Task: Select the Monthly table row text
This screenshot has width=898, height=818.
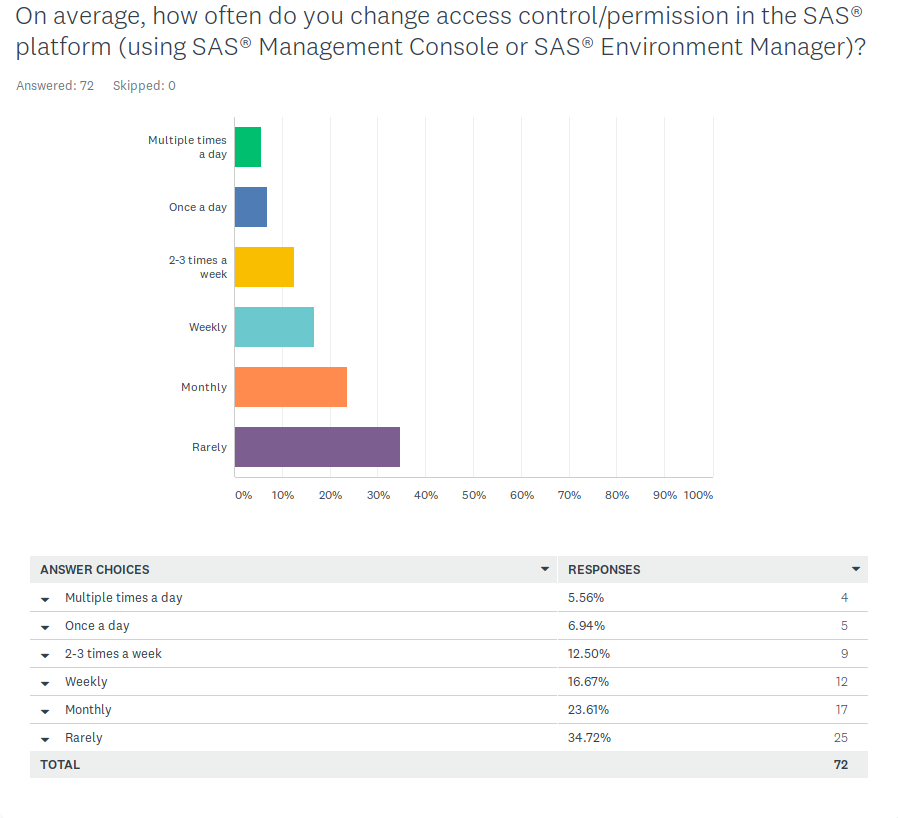Action: click(88, 710)
